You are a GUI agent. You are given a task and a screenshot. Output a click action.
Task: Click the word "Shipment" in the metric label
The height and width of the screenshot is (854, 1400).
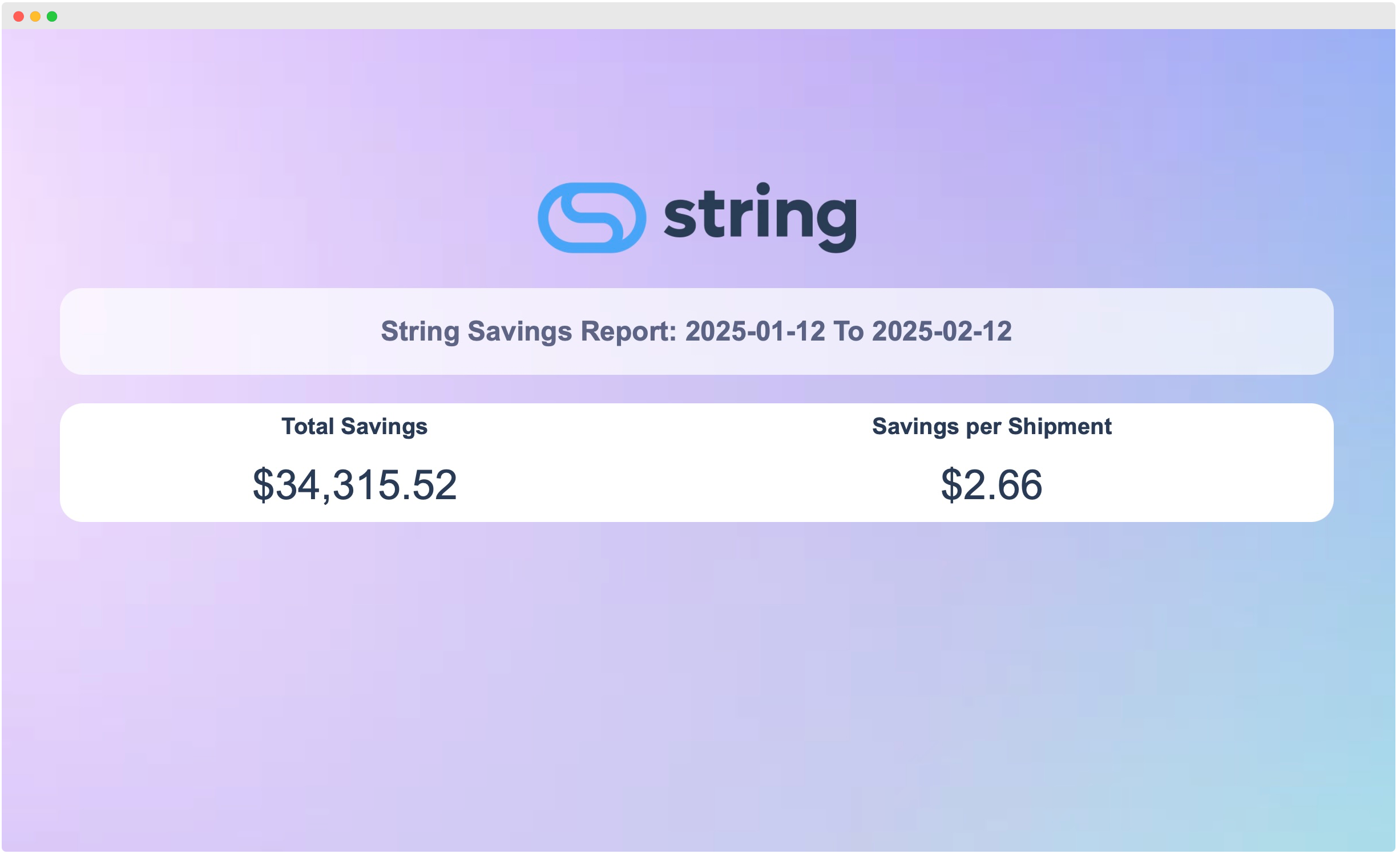click(x=1060, y=427)
